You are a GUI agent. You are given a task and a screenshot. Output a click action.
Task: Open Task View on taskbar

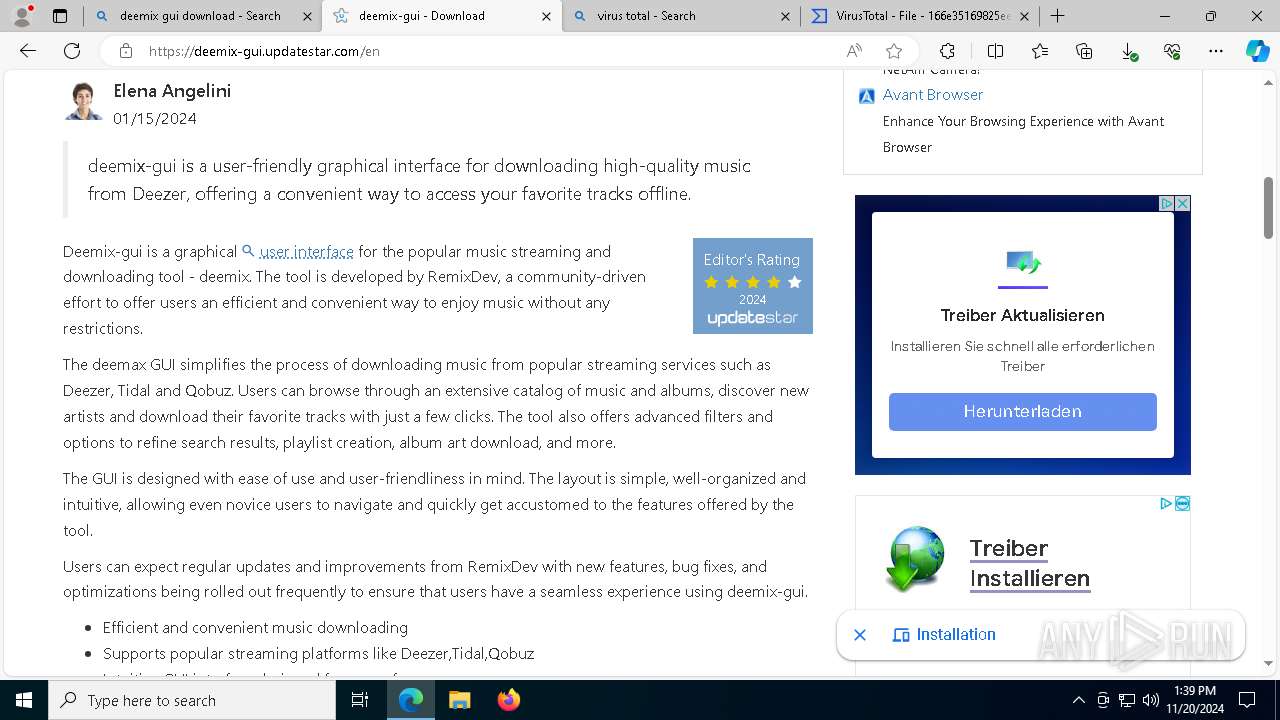click(360, 700)
